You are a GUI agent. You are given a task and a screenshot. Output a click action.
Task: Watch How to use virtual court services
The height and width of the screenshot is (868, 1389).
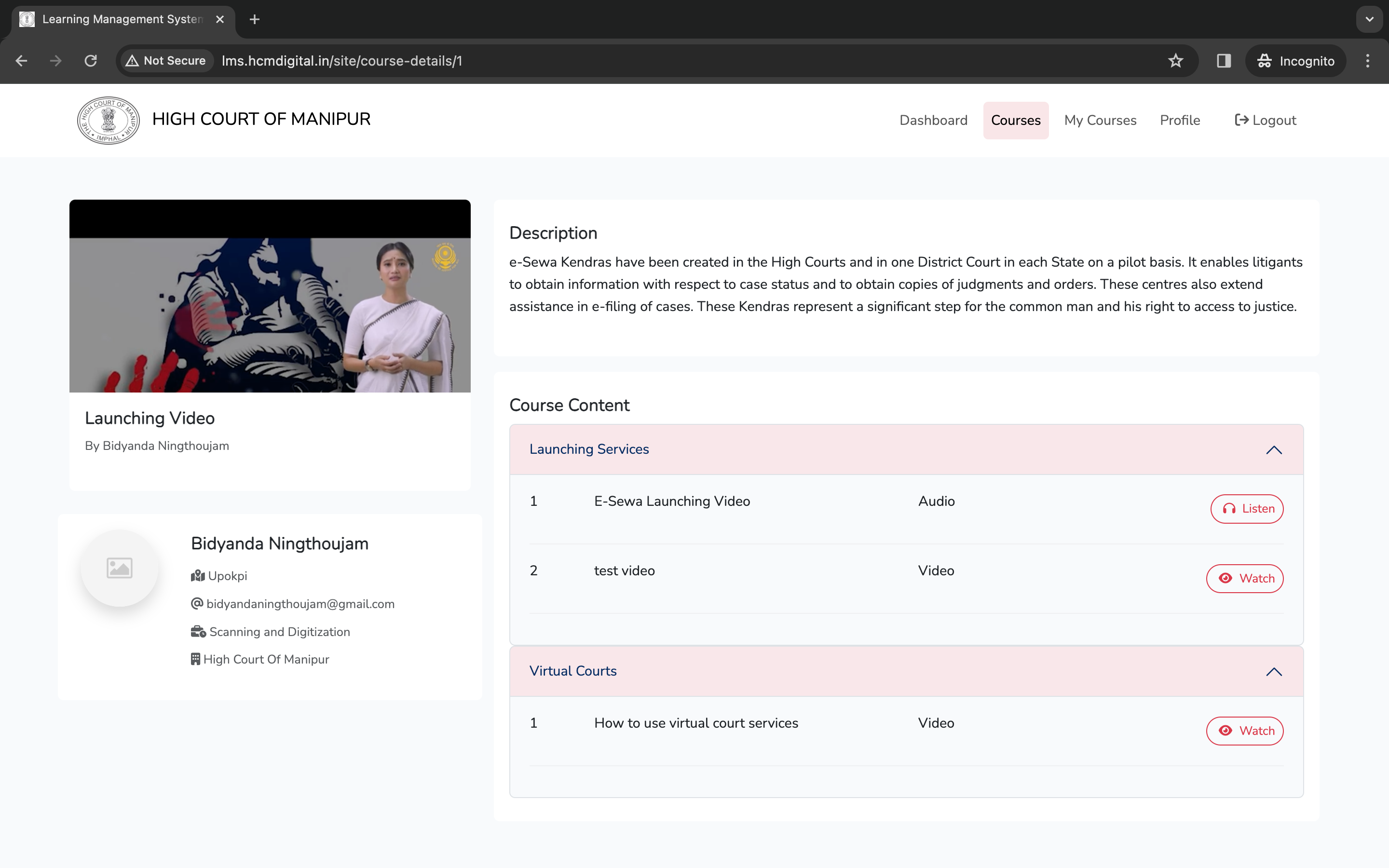point(1244,731)
